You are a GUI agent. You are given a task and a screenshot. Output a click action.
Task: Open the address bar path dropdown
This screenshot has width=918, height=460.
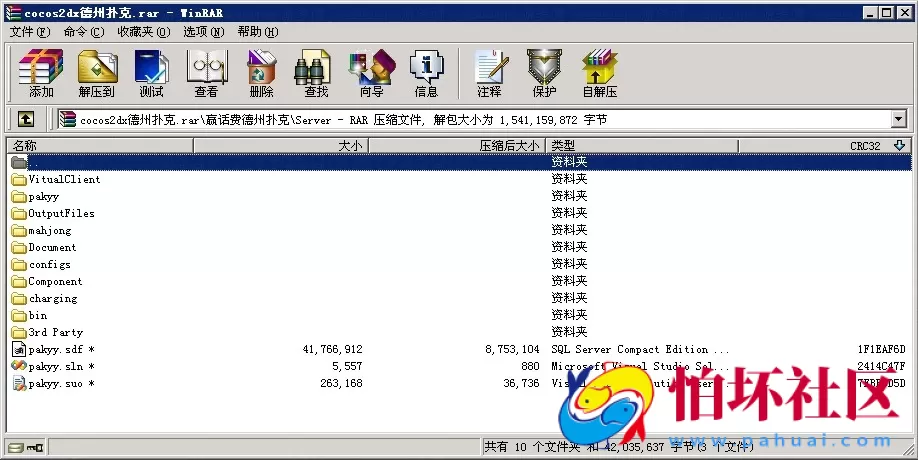tap(899, 119)
